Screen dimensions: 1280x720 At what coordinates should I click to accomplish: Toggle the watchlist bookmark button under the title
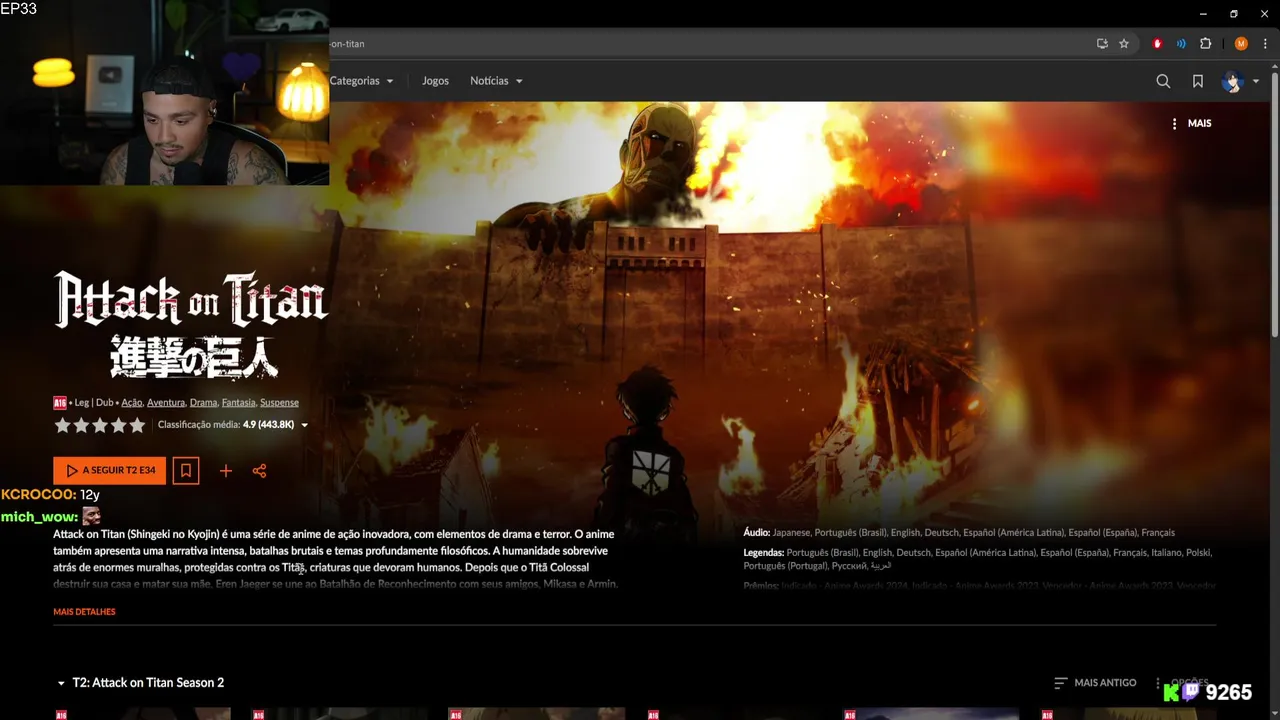tap(185, 470)
